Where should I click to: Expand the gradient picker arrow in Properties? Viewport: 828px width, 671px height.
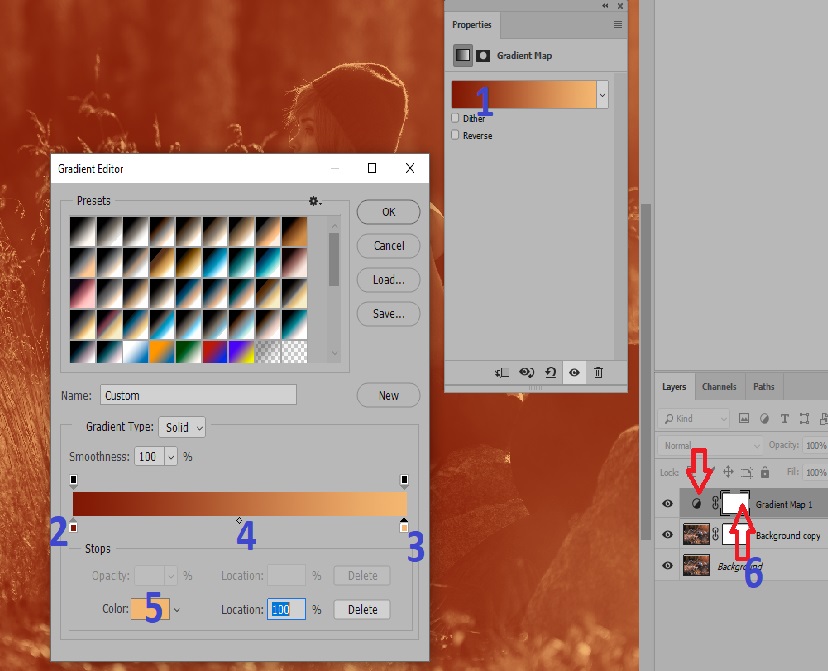click(602, 95)
